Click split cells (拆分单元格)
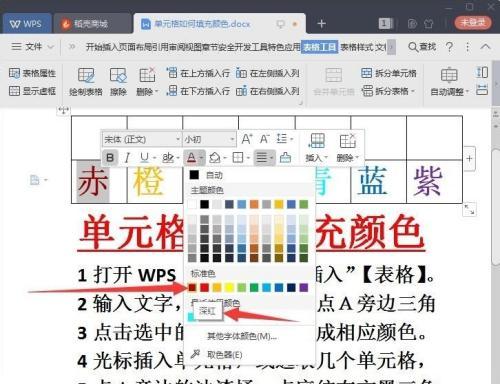The image size is (500, 384). 389,73
